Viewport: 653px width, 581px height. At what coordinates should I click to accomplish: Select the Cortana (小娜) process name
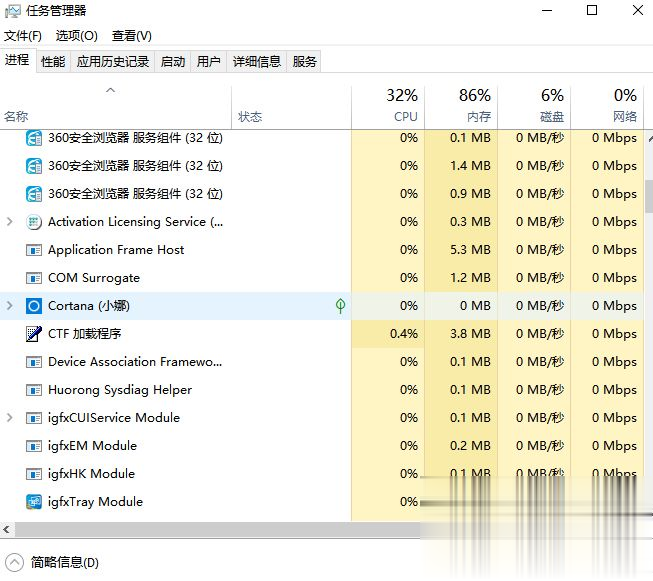(89, 306)
